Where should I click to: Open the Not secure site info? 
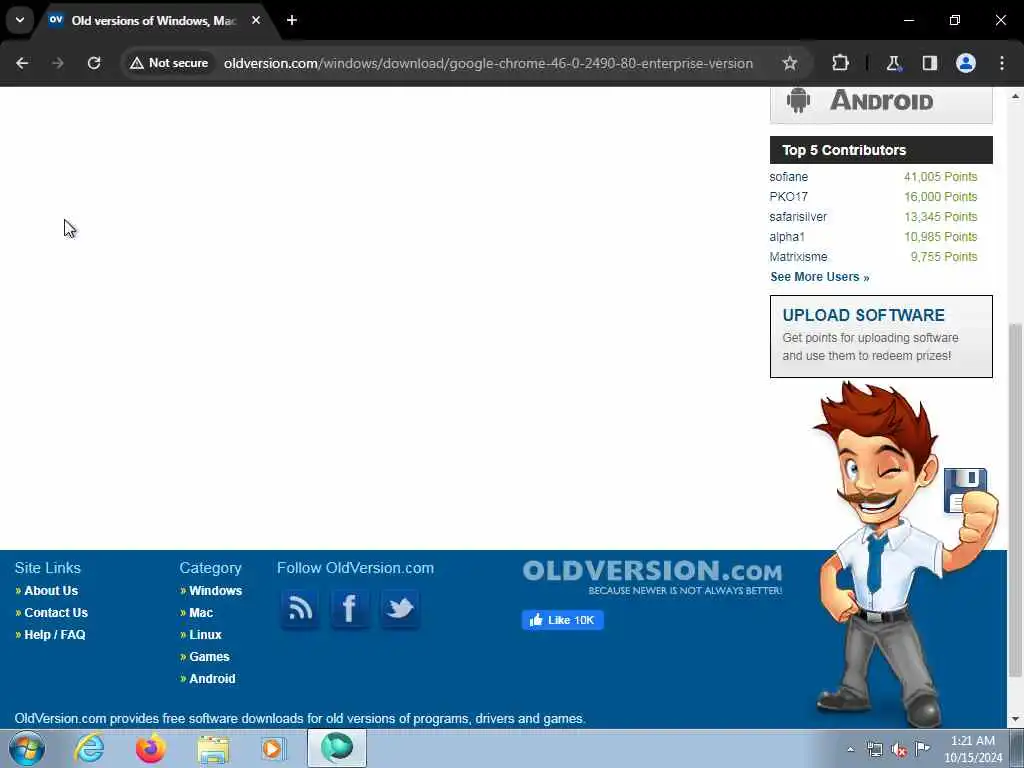[x=169, y=63]
